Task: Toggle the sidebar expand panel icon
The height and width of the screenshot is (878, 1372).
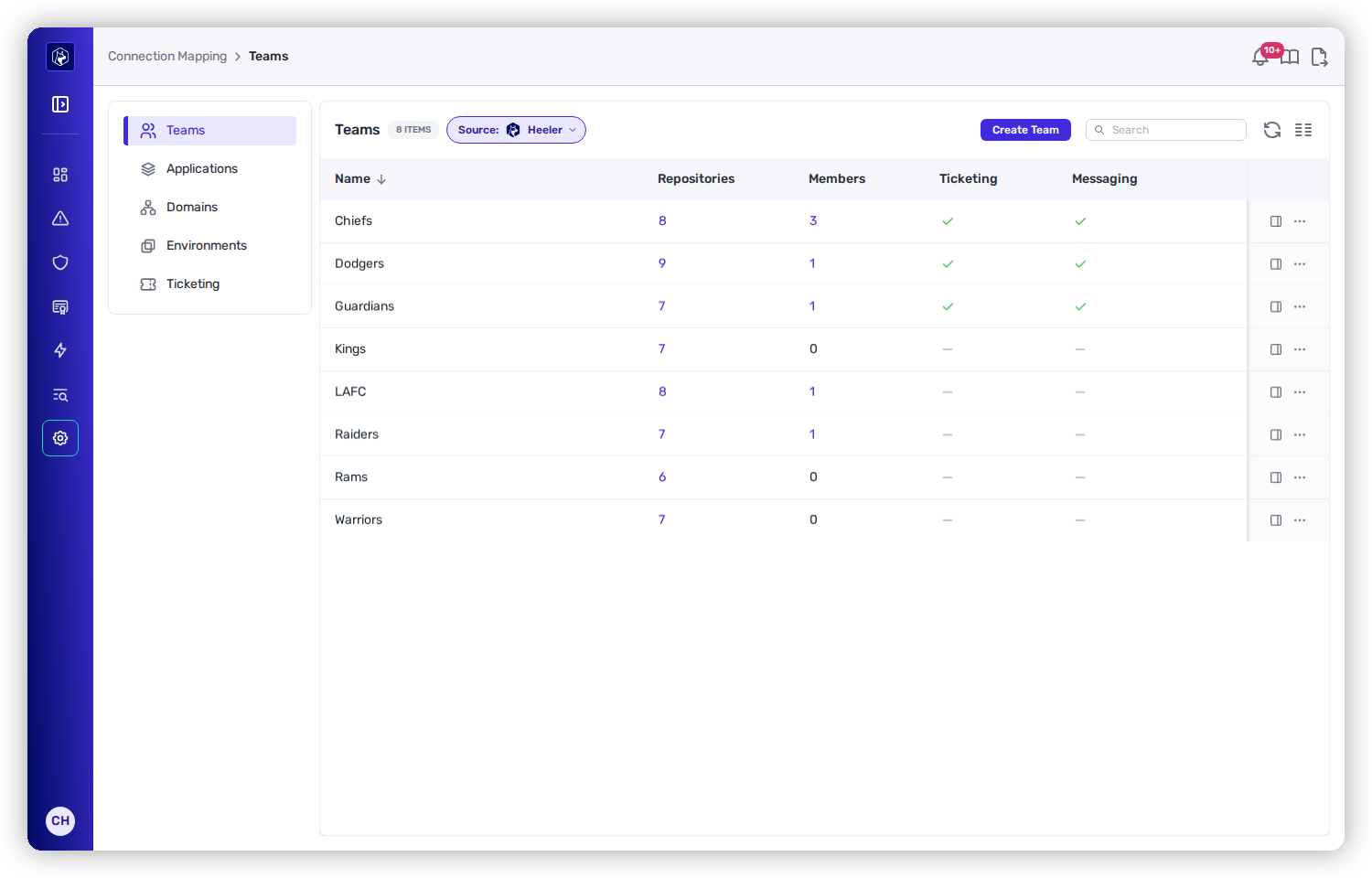Action: click(x=60, y=104)
